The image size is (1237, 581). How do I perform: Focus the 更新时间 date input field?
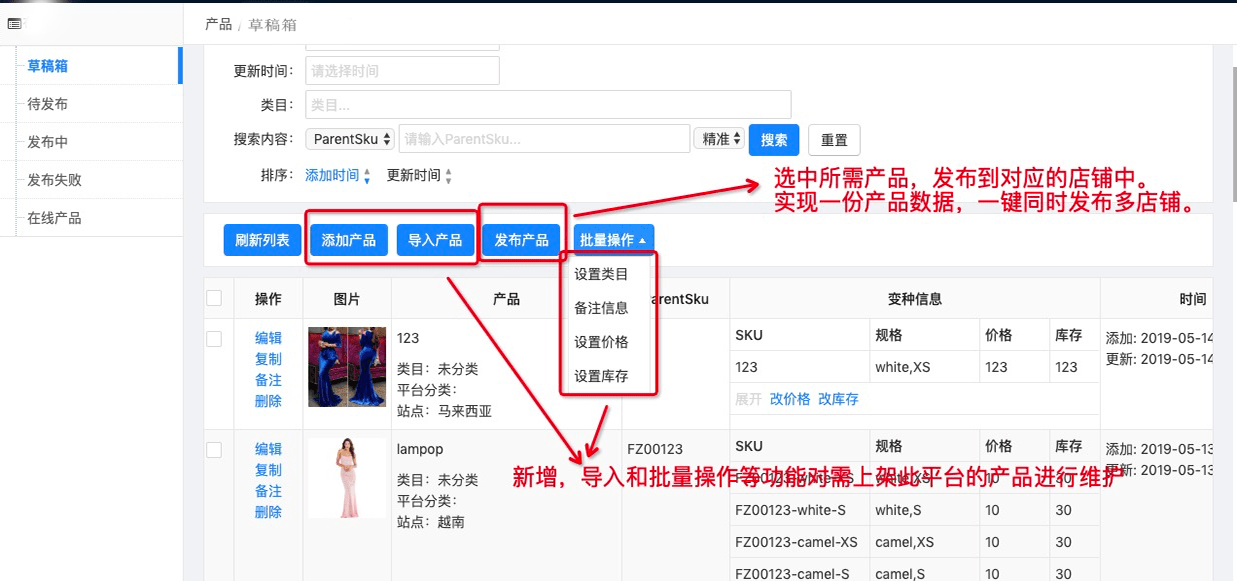pos(402,71)
